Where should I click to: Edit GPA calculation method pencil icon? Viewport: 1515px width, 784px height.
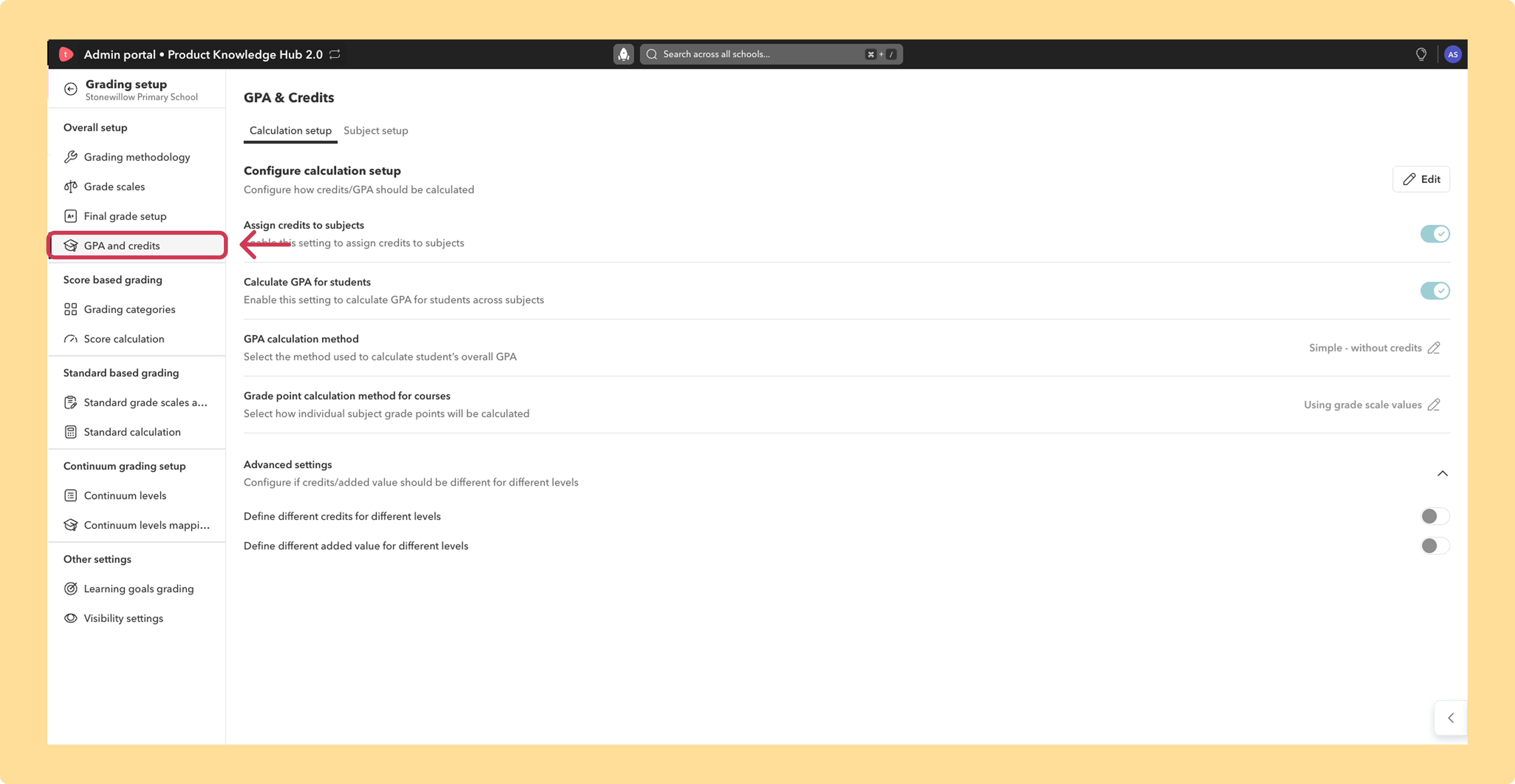point(1434,348)
